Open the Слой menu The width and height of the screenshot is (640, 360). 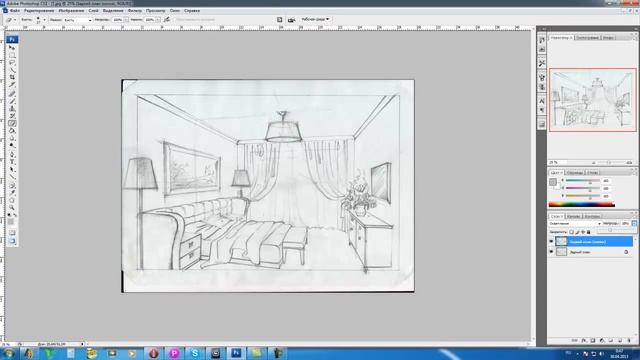click(x=93, y=11)
